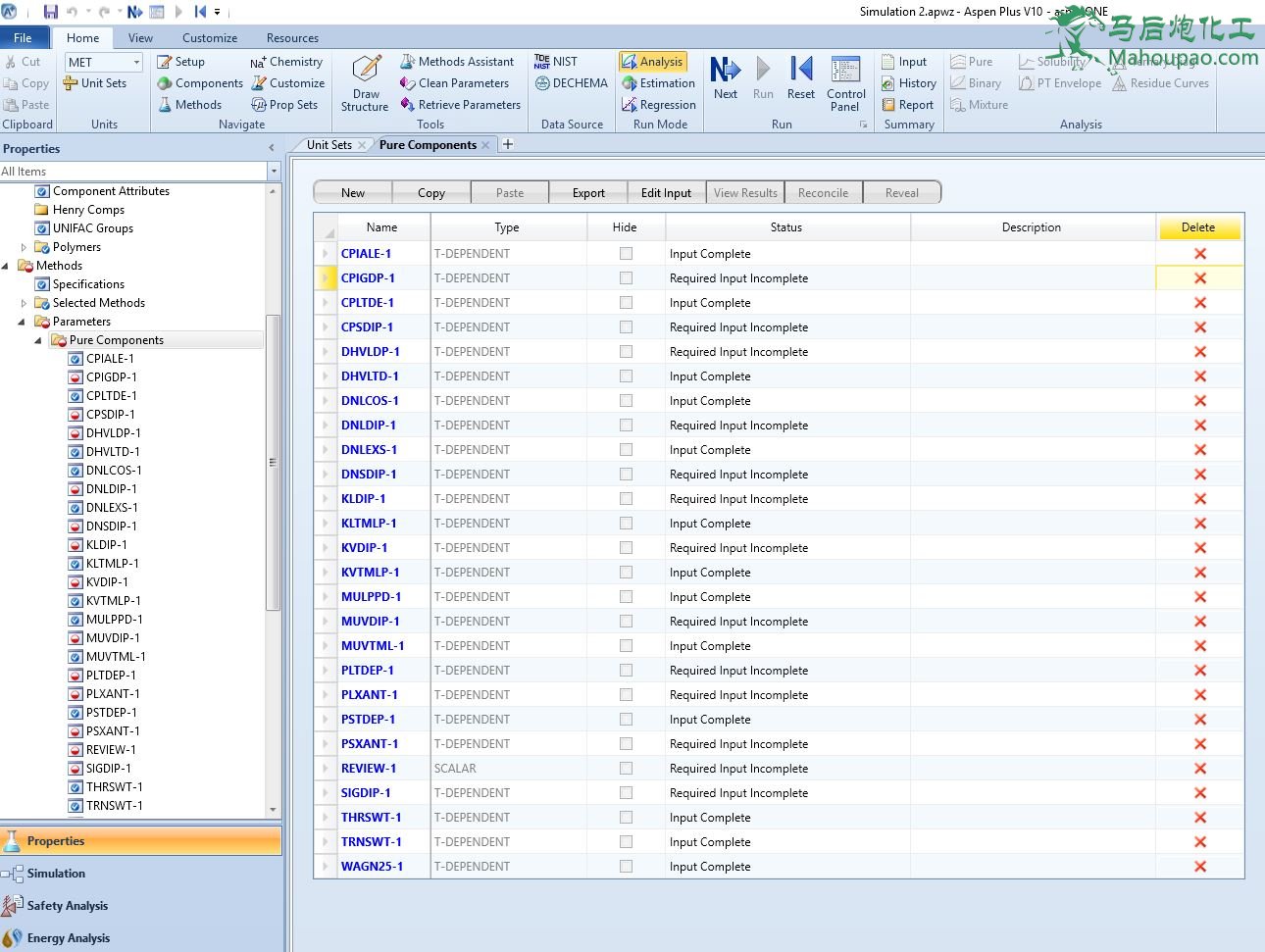Toggle Hide checkbox for KLDIP-1
The image size is (1265, 952).
(x=626, y=499)
